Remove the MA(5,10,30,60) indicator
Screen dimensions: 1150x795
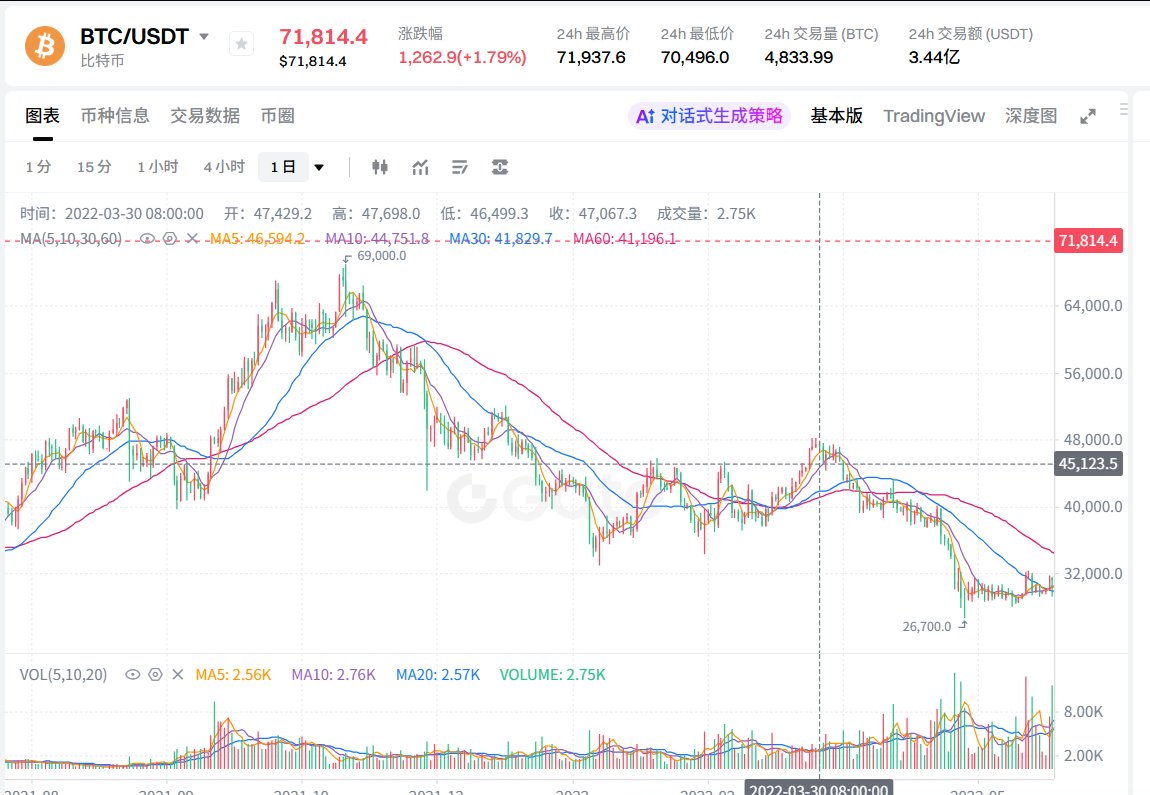[192, 238]
